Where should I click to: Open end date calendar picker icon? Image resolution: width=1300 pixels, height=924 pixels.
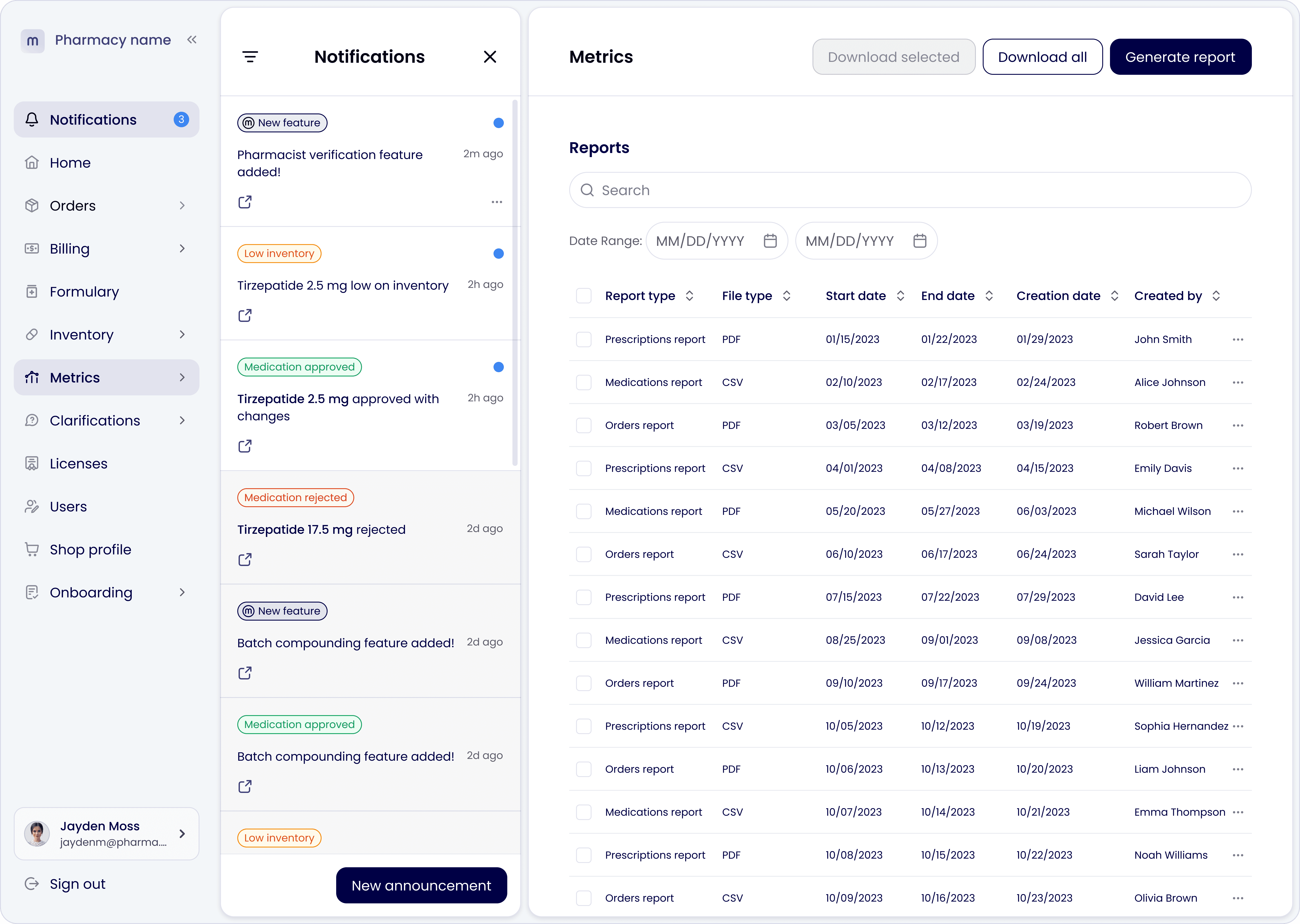(920, 241)
